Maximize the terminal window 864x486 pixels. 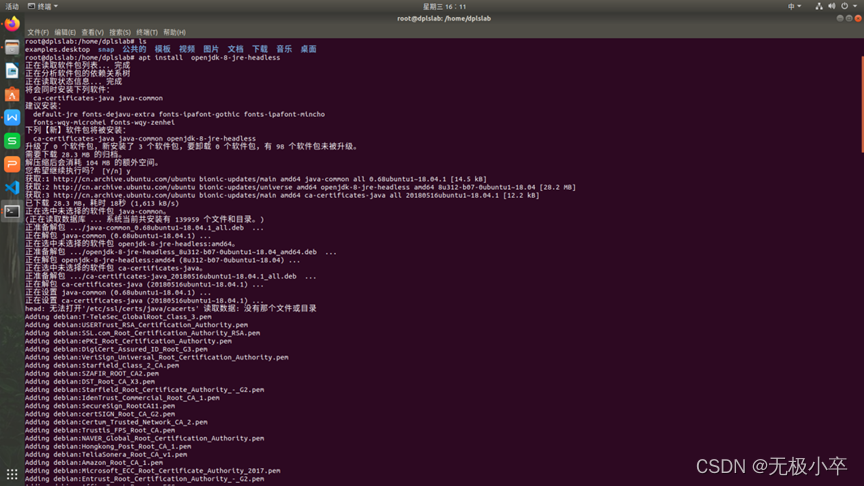(849, 18)
